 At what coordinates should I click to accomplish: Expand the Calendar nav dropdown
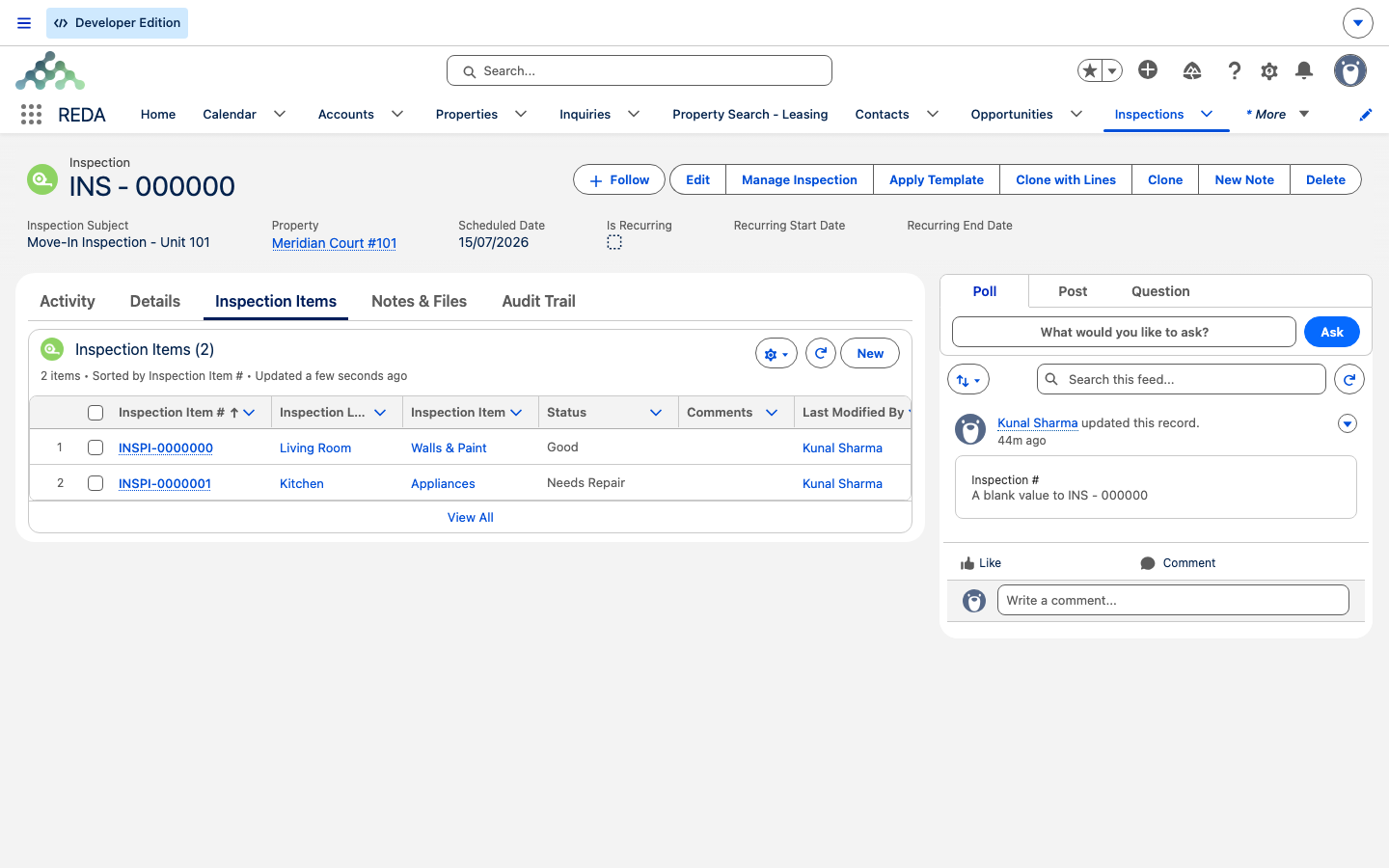pyautogui.click(x=280, y=114)
